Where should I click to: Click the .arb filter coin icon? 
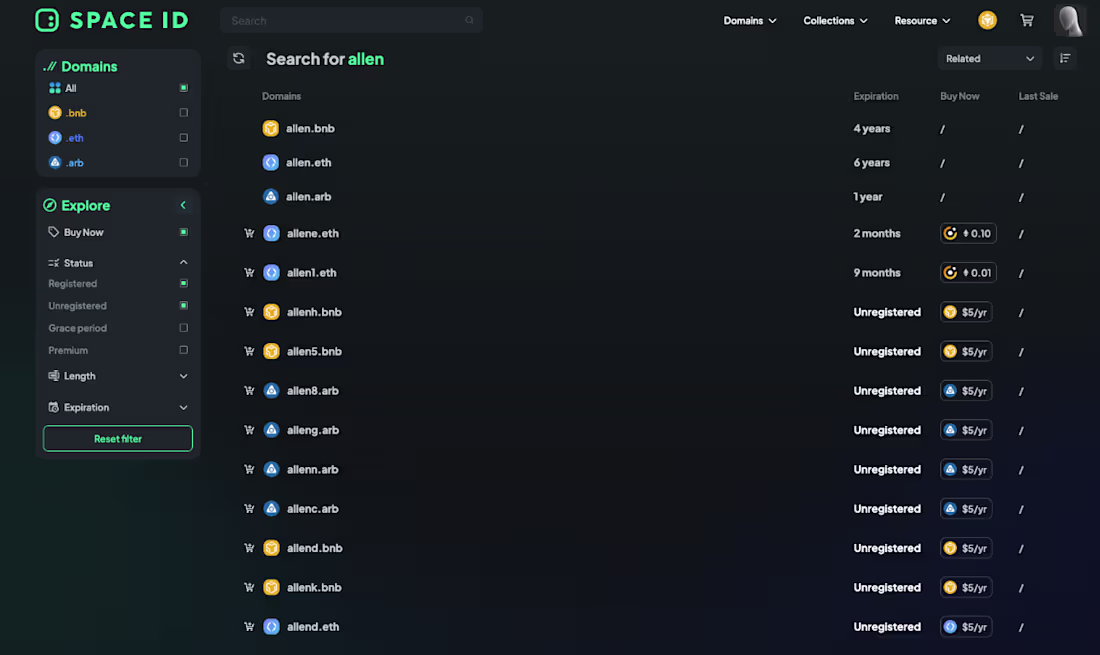(55, 163)
